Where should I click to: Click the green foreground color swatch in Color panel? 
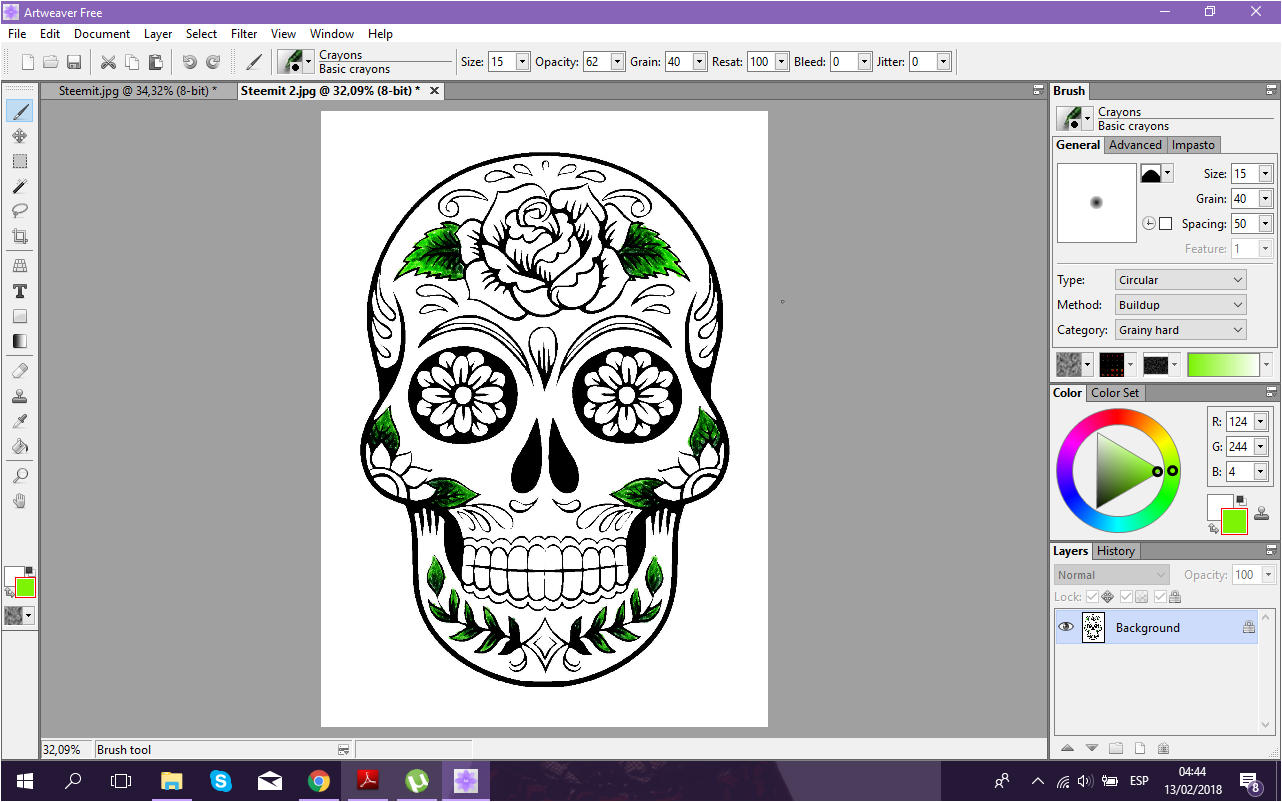pyautogui.click(x=1234, y=521)
